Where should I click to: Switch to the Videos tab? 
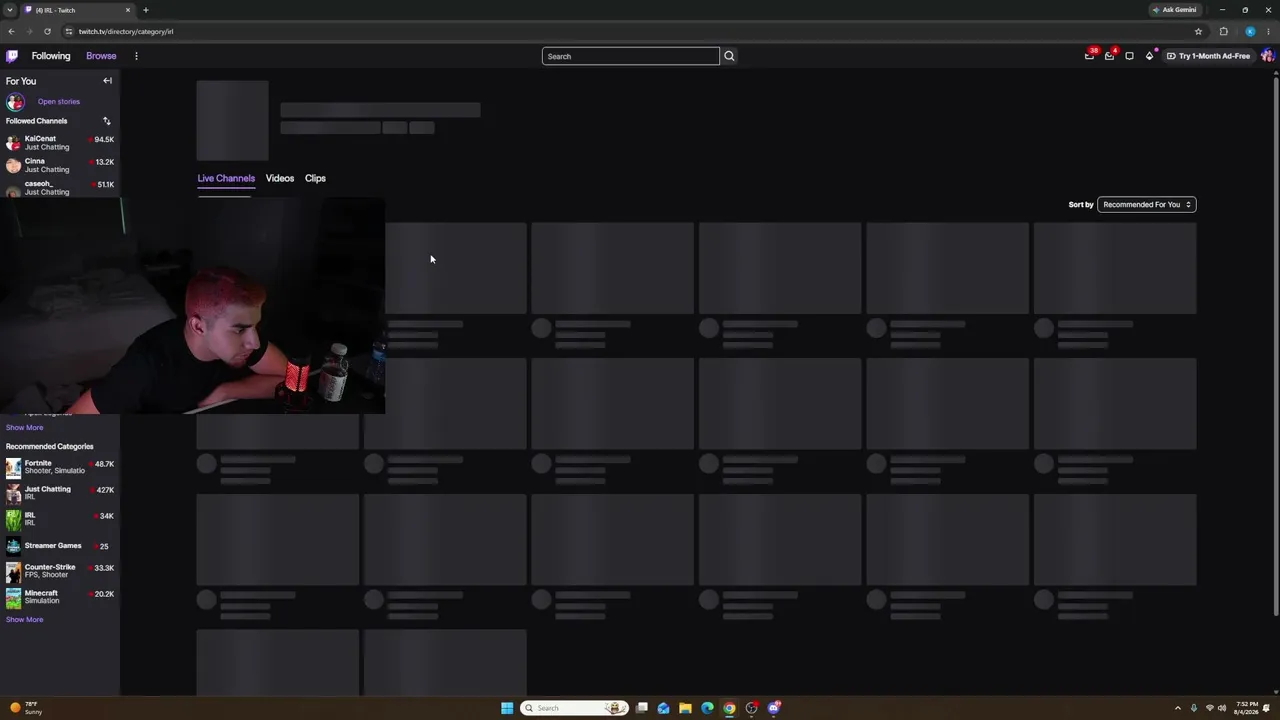pos(280,178)
